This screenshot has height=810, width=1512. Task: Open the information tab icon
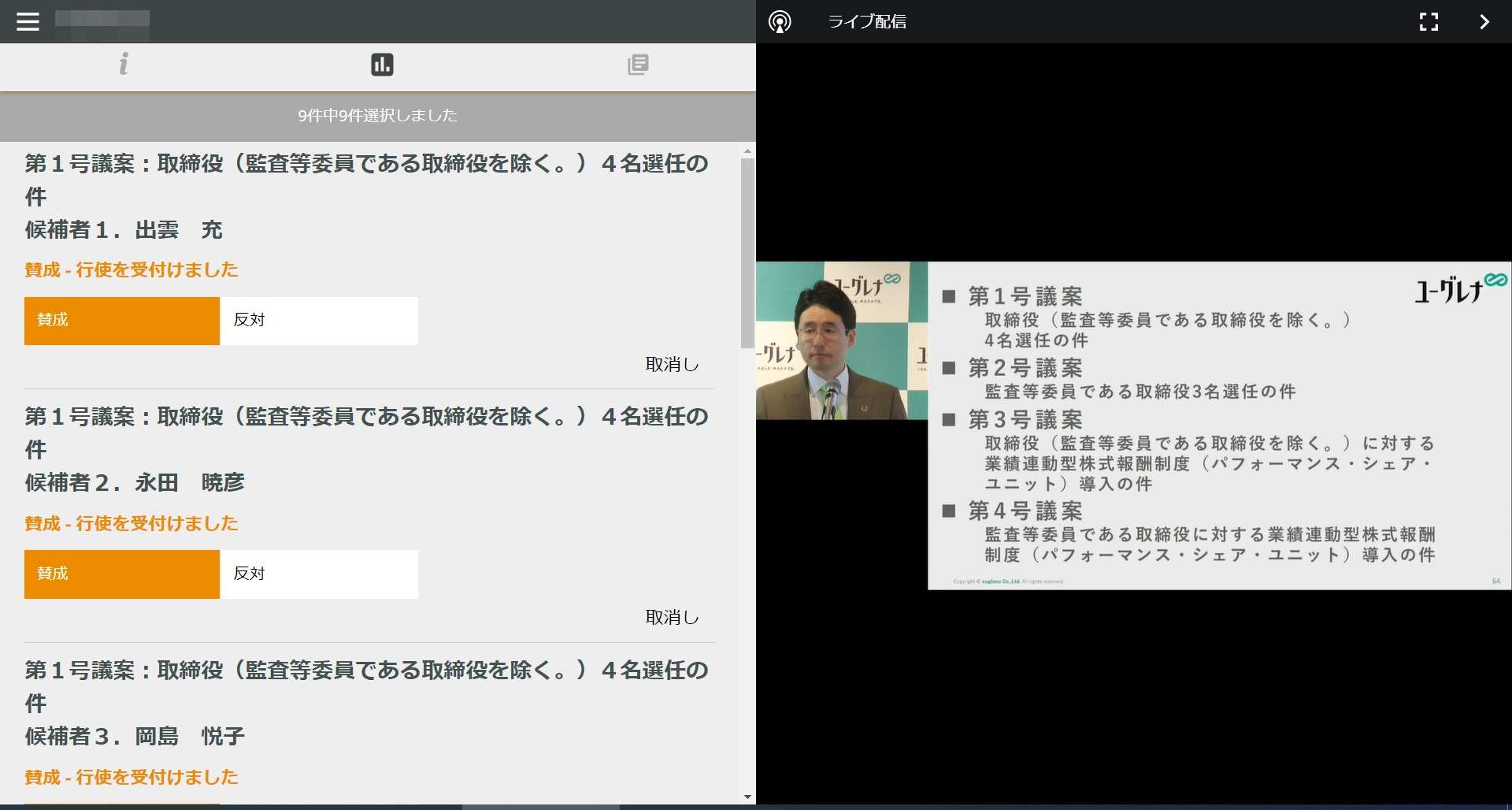(x=124, y=64)
